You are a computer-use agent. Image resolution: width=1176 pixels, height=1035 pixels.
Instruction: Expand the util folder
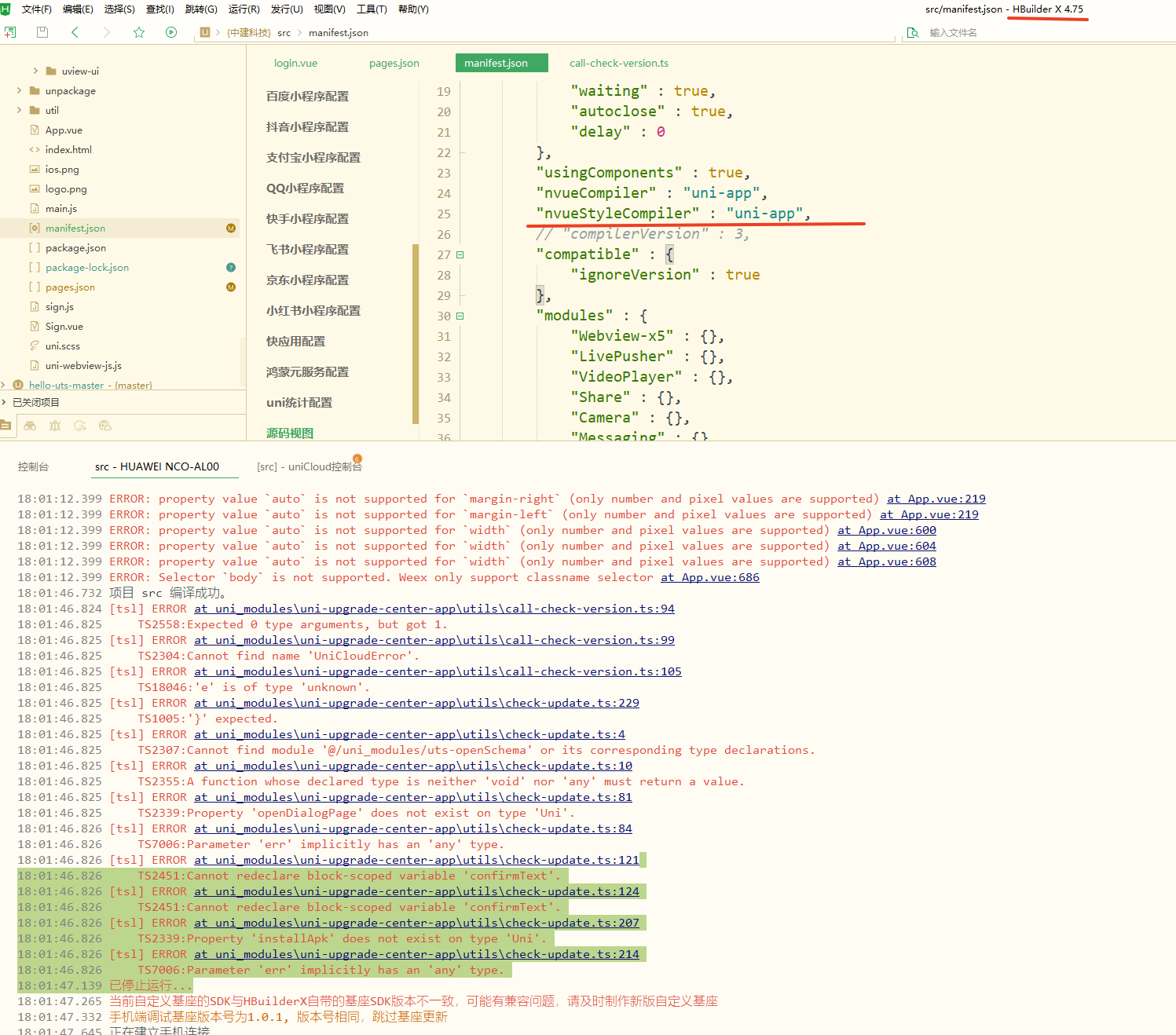(19, 110)
